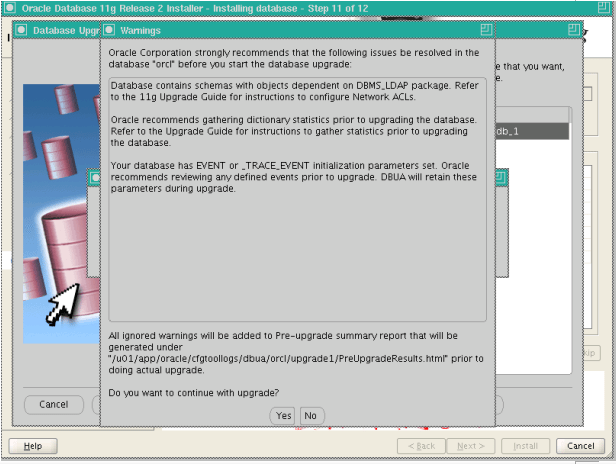Click Oracle installer window maximize icon
The image size is (616, 464).
coord(603,7)
